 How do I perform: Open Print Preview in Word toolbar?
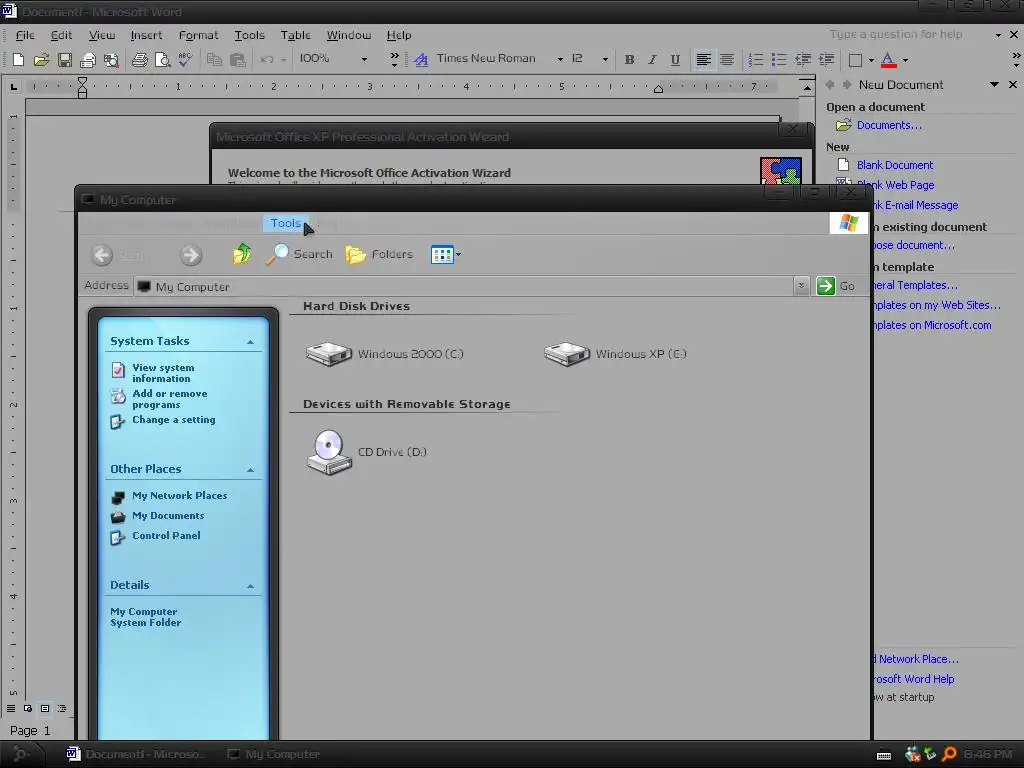tap(162, 60)
